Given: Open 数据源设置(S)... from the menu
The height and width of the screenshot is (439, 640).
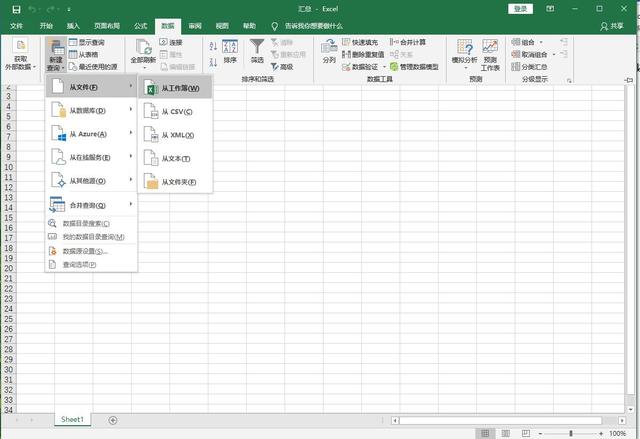Looking at the screenshot, I should (x=91, y=251).
